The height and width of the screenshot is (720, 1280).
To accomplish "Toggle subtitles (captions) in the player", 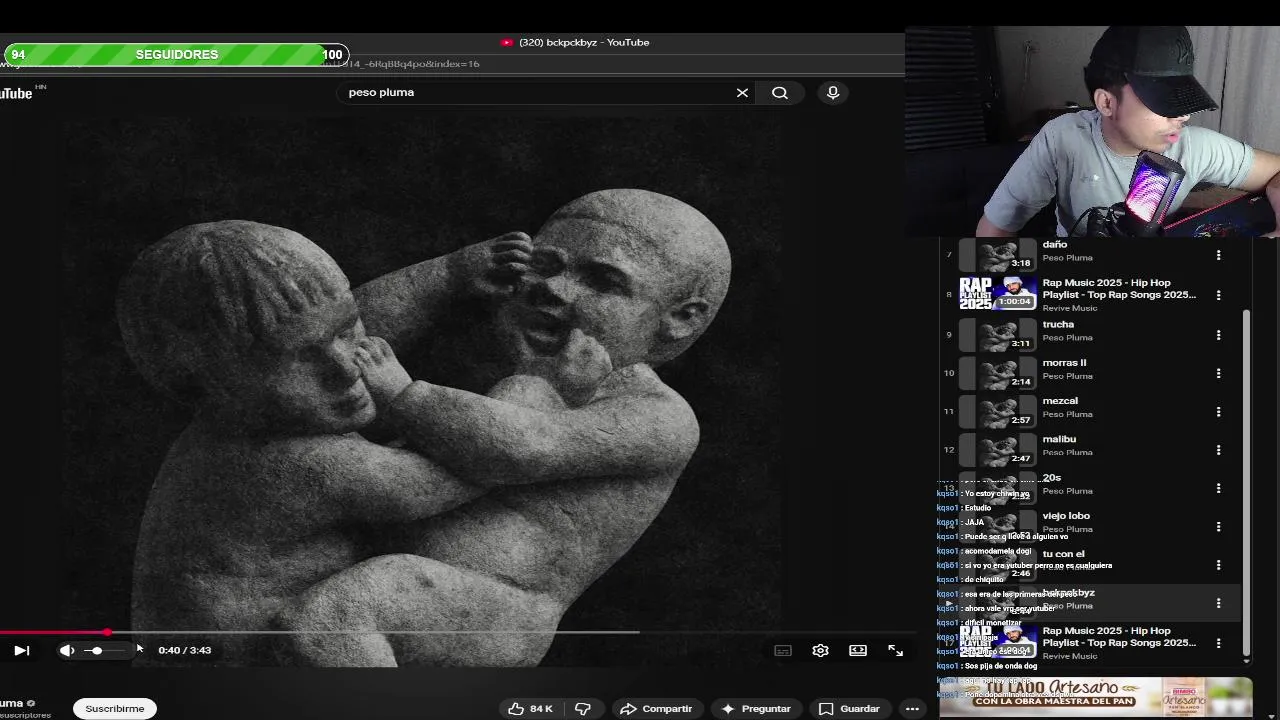I will (x=783, y=650).
